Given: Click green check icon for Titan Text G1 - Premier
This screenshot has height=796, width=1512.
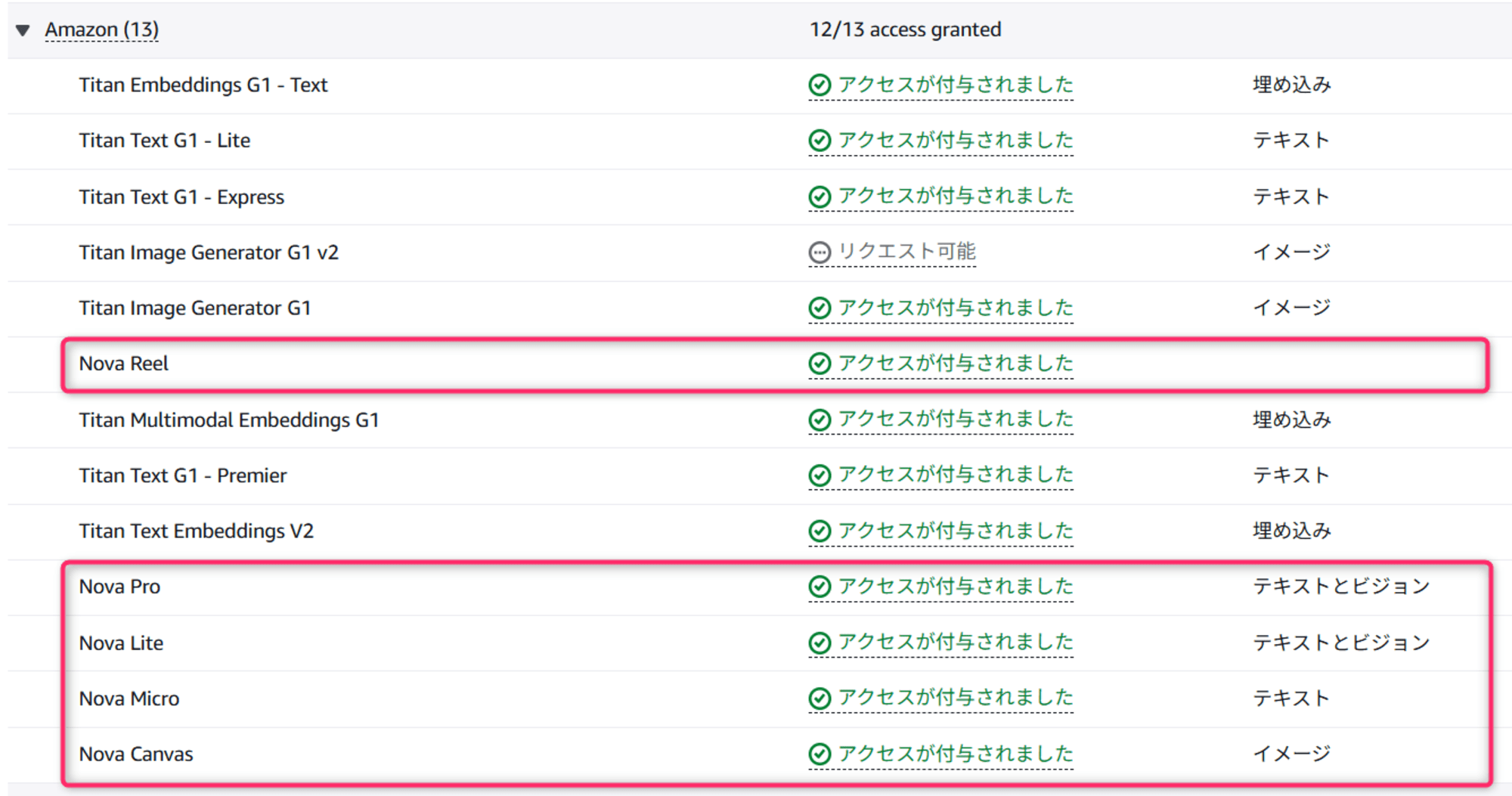Looking at the screenshot, I should click(x=820, y=475).
